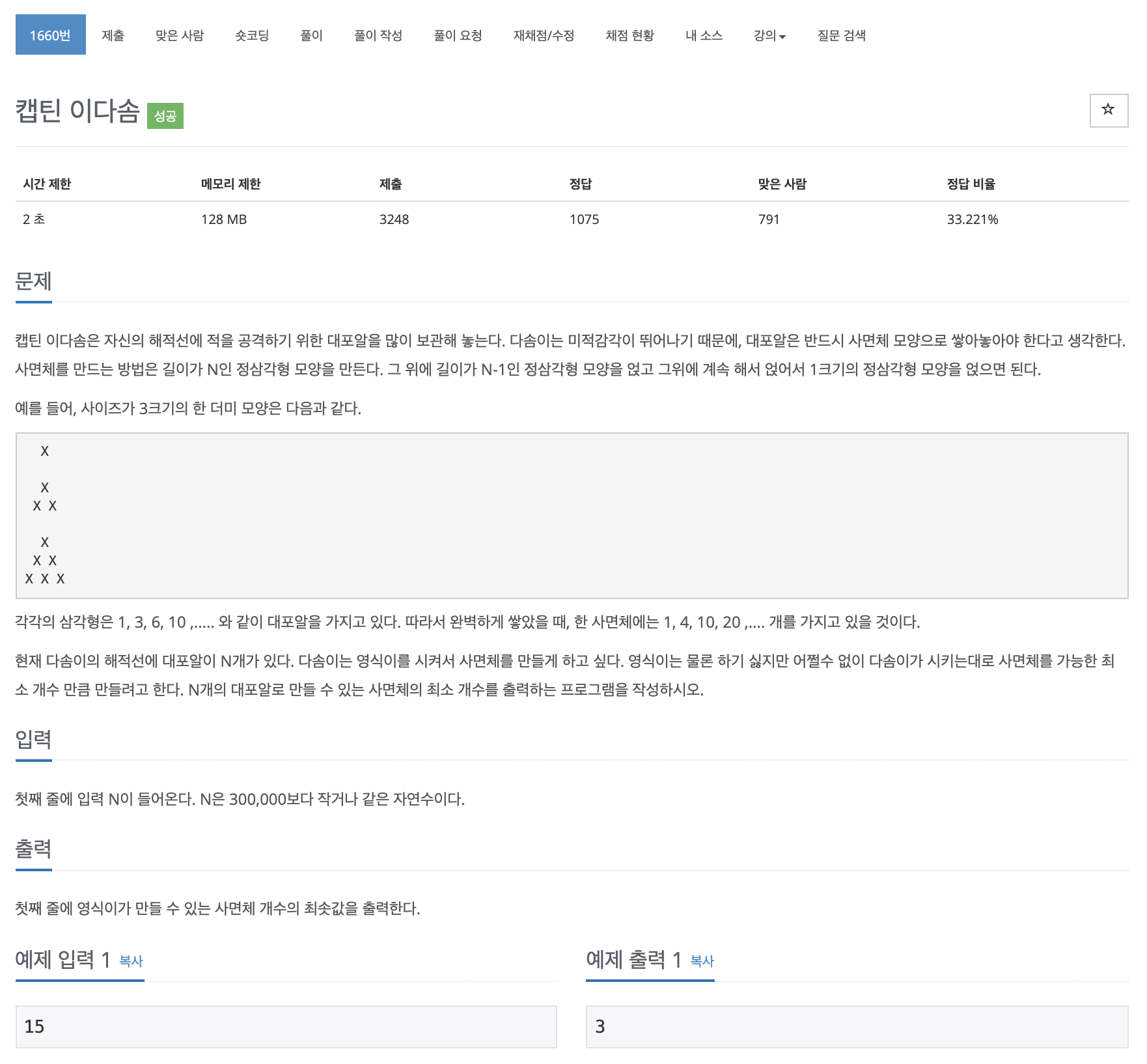Click the 입력 section heading

33,739
